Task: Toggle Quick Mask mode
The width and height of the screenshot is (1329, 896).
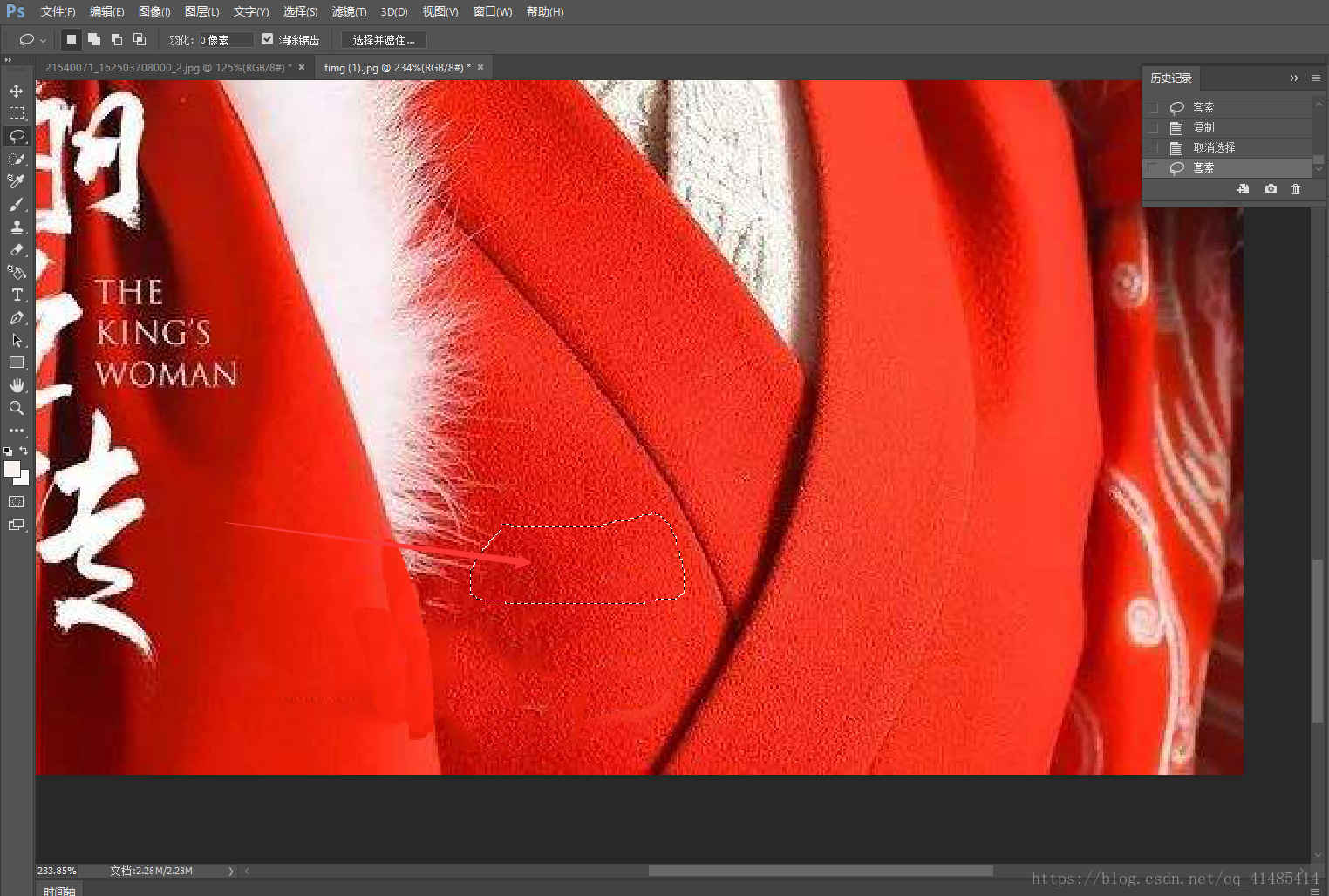Action: pos(17,502)
